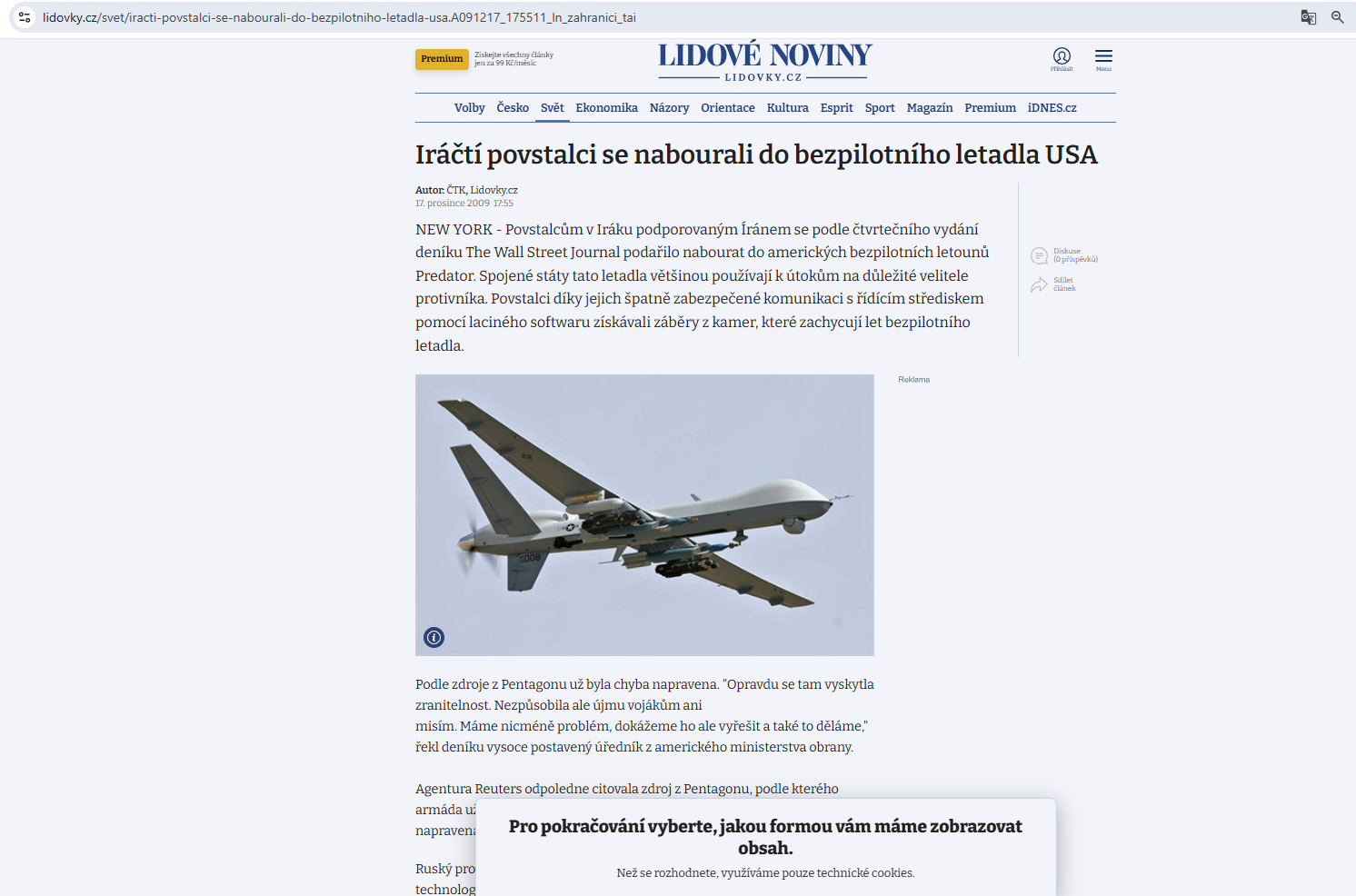1356x896 pixels.
Task: Open the browser translate page icon
Action: point(1308,17)
